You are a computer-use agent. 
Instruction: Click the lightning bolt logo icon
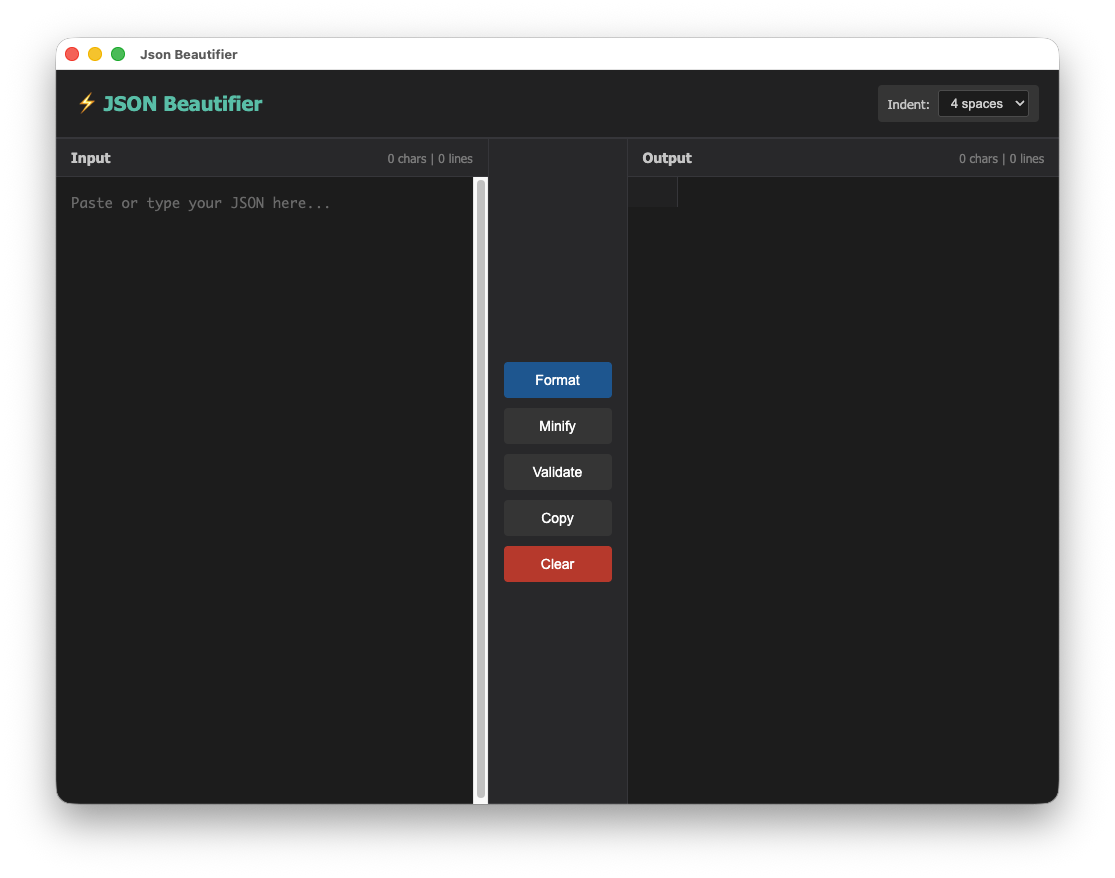[x=86, y=103]
